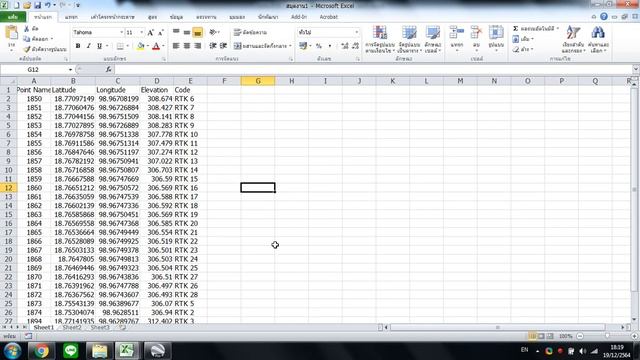Image resolution: width=640 pixels, height=360 pixels.
Task: Select the Format Painter brush
Action: click(27, 49)
